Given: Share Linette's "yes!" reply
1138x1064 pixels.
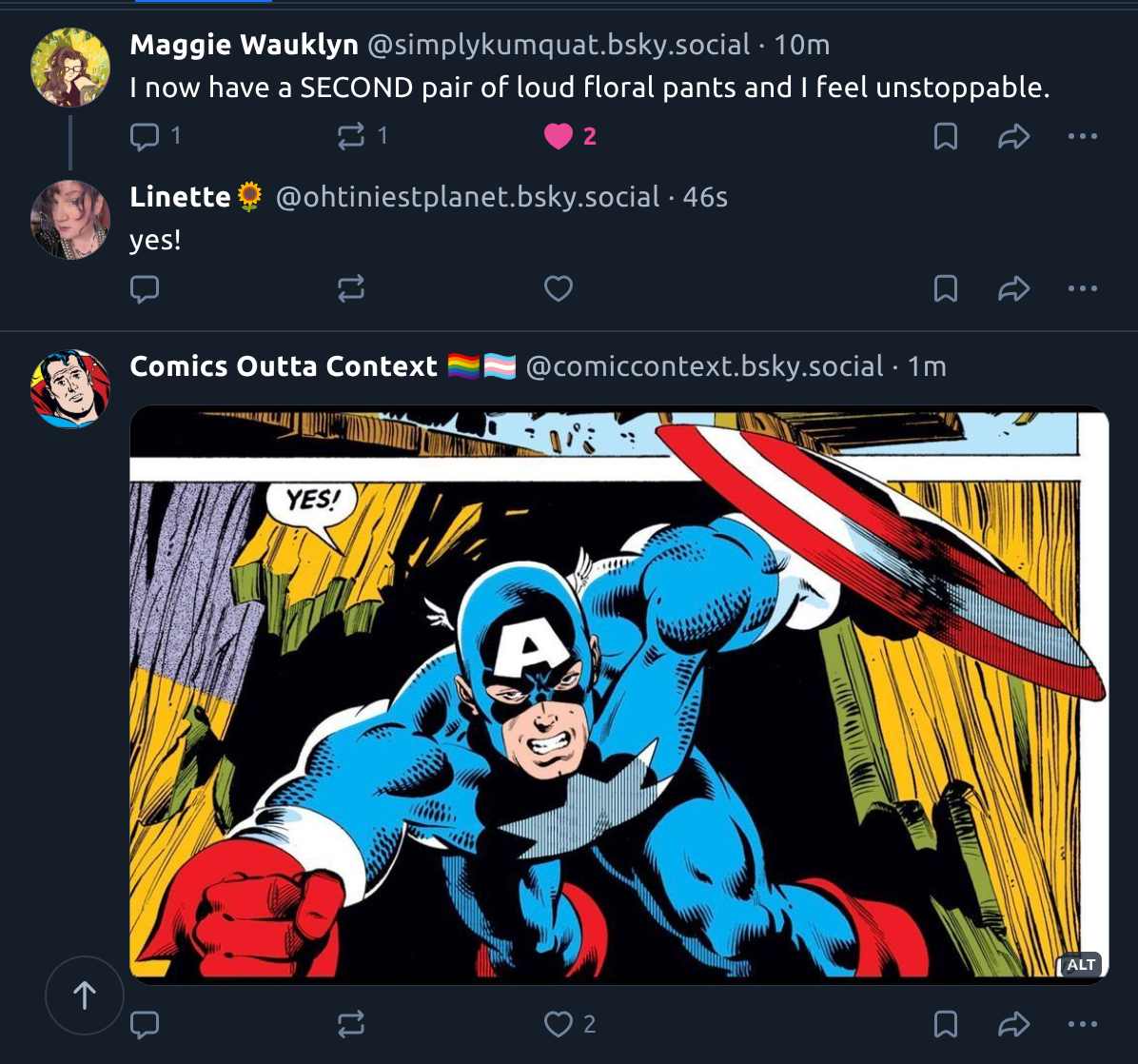Looking at the screenshot, I should click(x=1014, y=288).
